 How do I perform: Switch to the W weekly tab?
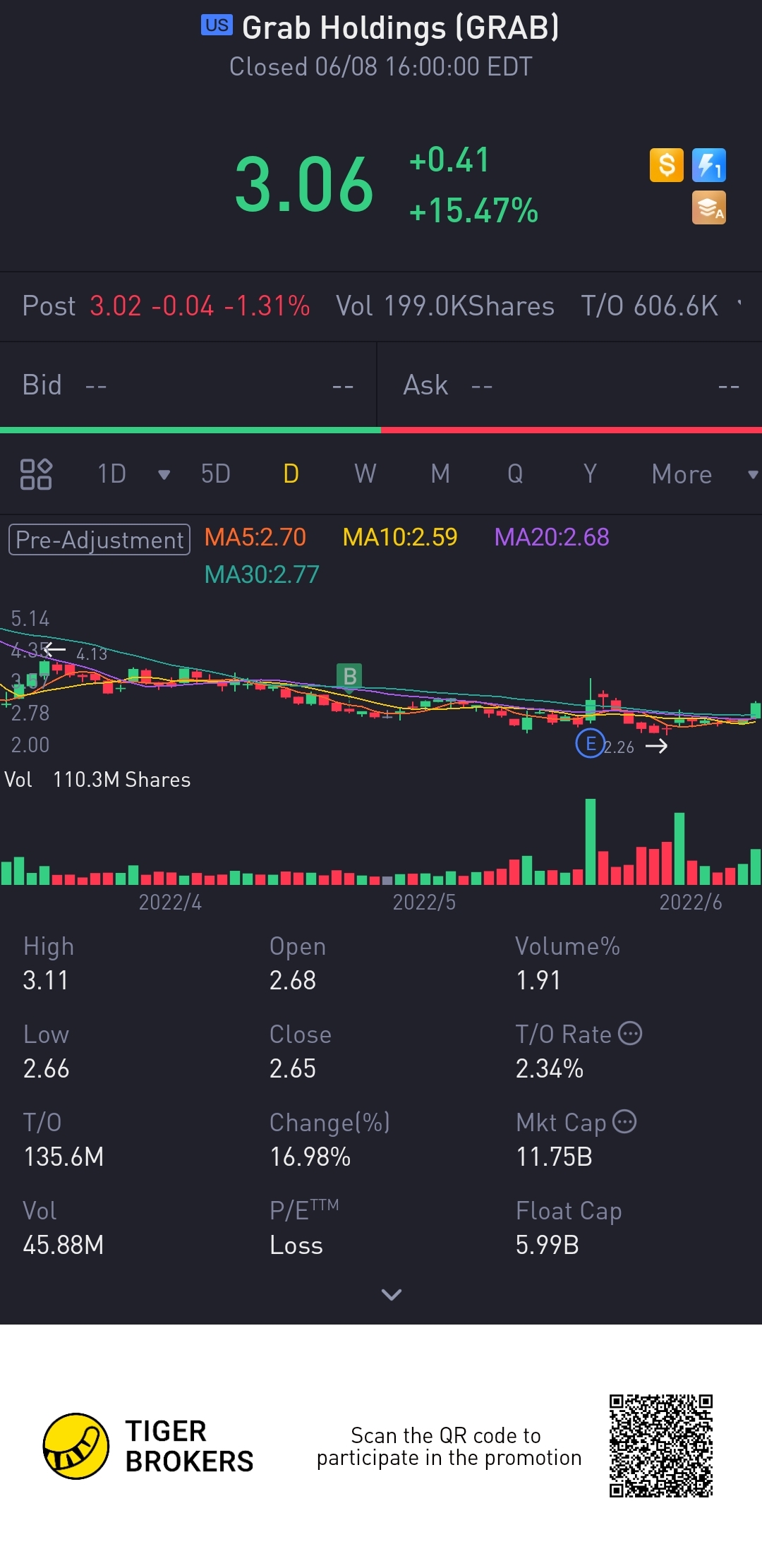pyautogui.click(x=365, y=474)
